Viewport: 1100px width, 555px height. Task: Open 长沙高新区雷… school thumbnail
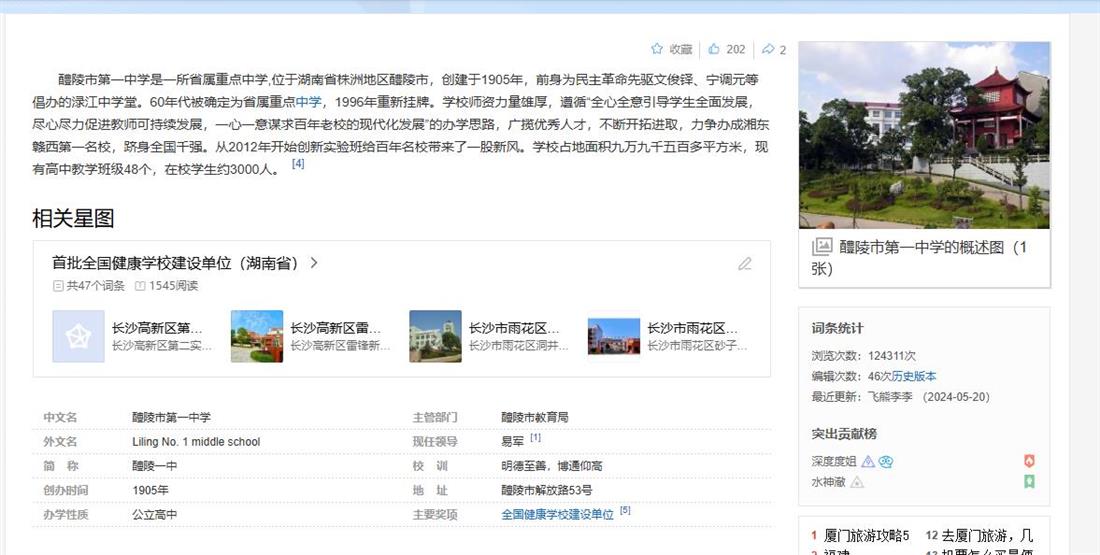pyautogui.click(x=257, y=337)
